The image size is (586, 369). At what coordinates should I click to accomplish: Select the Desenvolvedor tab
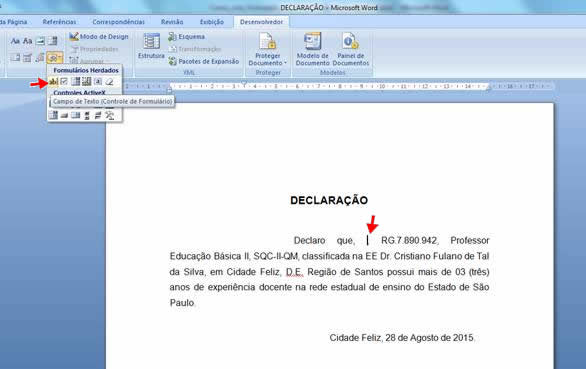[261, 22]
